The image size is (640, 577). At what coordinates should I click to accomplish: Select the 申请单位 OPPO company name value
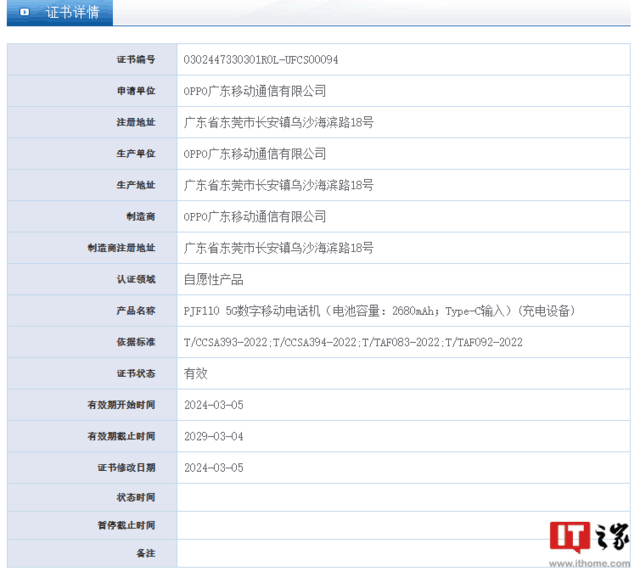(x=255, y=91)
